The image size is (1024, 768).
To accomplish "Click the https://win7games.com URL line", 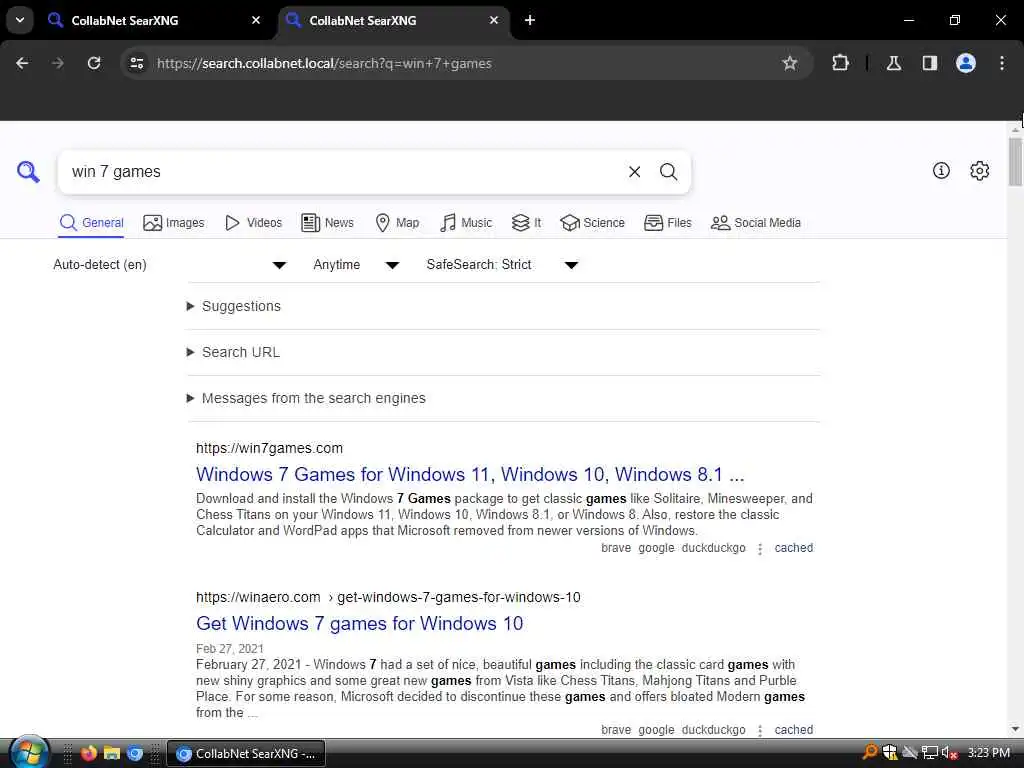I will click(x=269, y=448).
